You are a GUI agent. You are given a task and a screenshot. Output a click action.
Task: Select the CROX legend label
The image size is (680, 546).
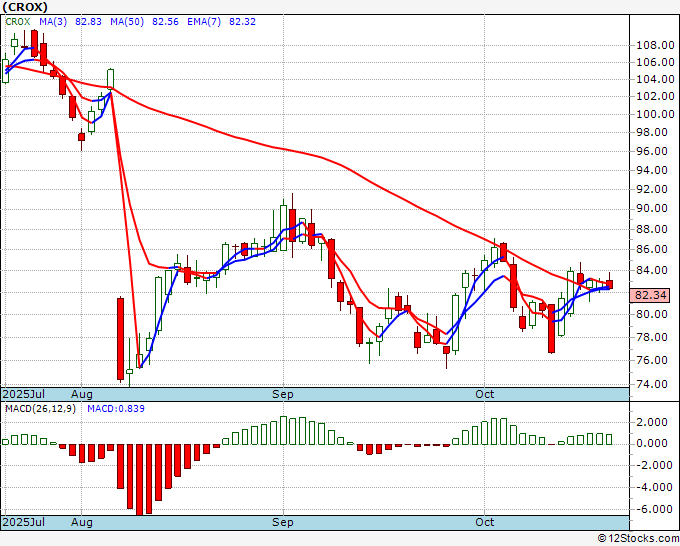(x=18, y=22)
